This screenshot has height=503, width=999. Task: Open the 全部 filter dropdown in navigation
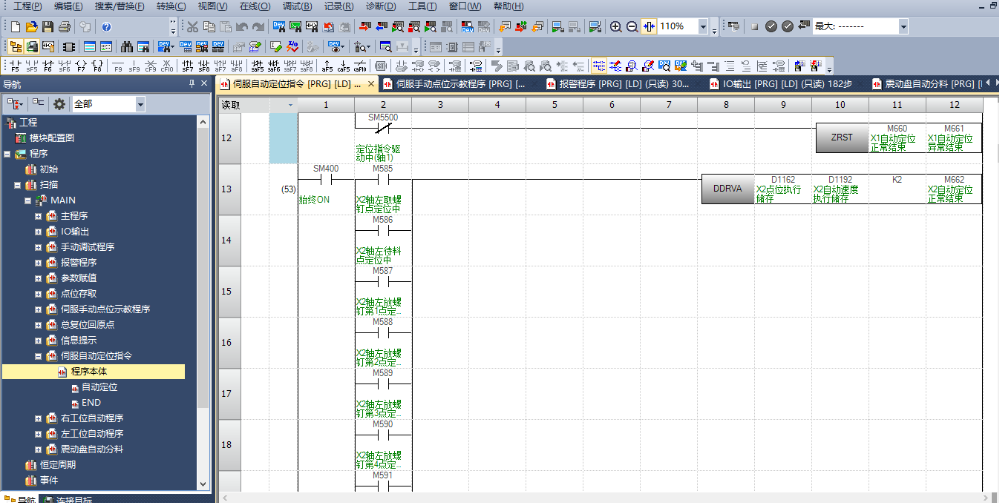[x=140, y=104]
